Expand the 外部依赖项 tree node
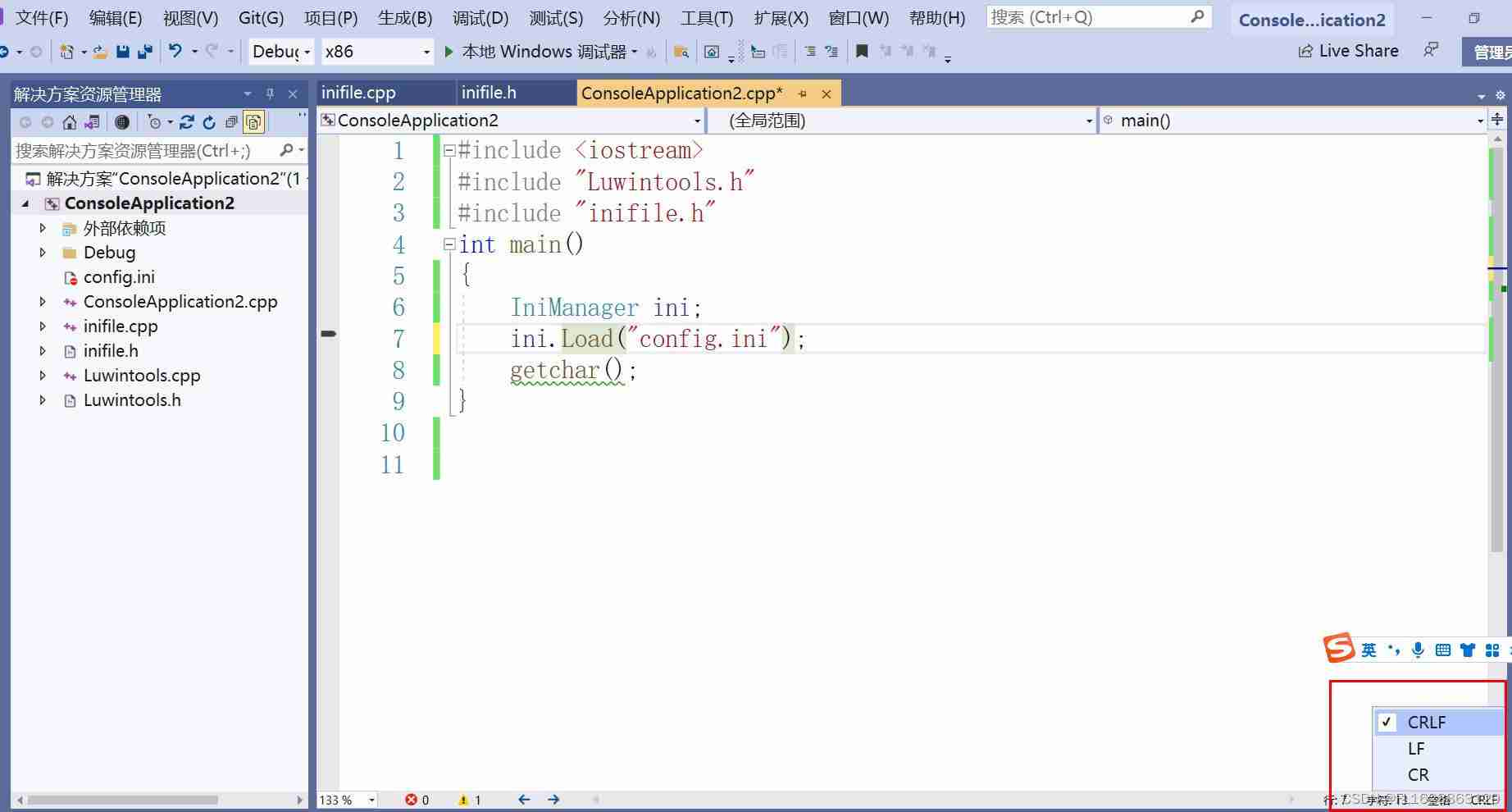1512x812 pixels. click(43, 228)
